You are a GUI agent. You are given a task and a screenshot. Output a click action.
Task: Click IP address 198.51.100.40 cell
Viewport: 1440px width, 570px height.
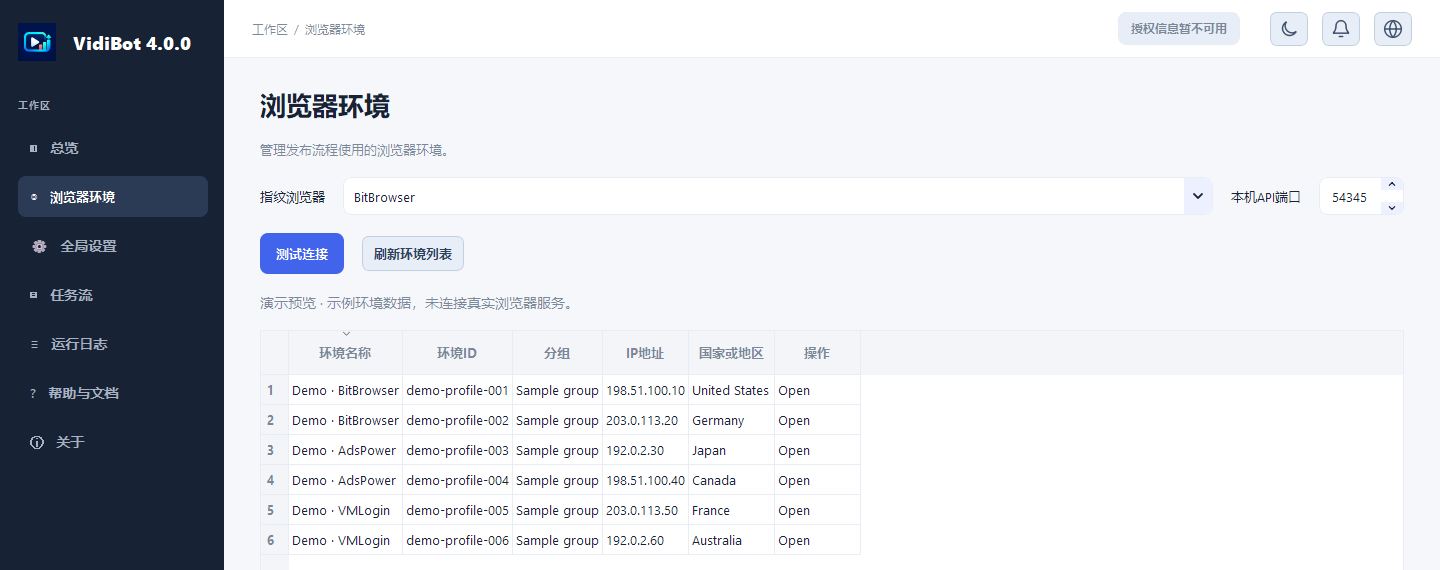(645, 480)
